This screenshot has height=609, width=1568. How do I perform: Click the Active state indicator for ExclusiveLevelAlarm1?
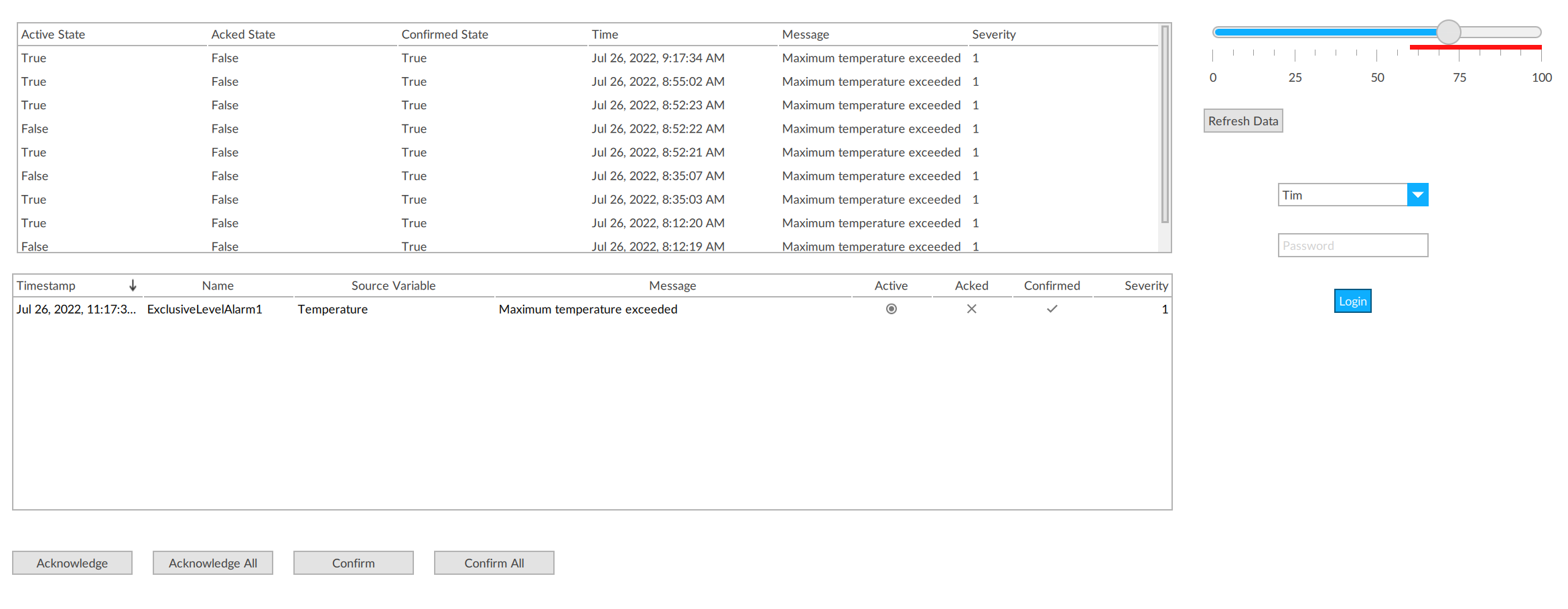(891, 309)
